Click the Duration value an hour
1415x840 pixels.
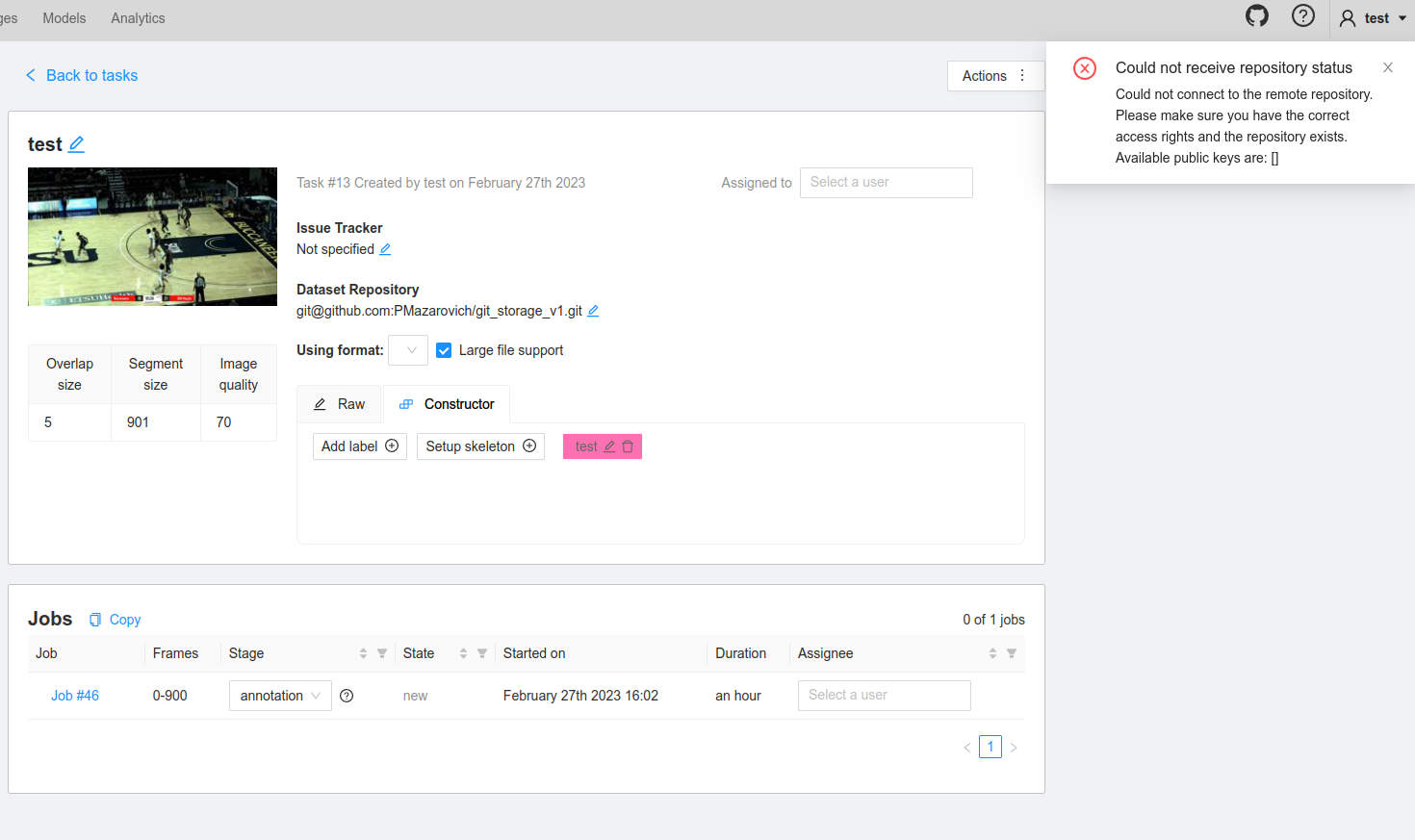(738, 696)
